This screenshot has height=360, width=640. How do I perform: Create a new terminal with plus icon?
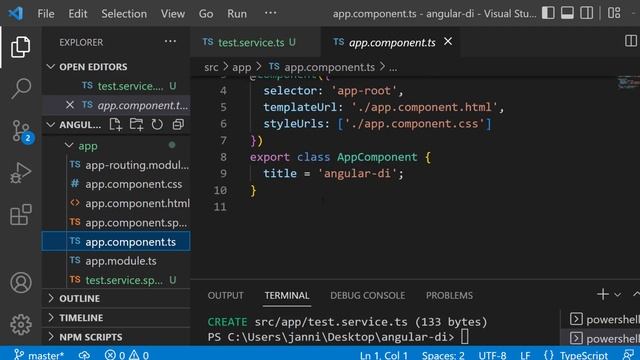point(603,294)
